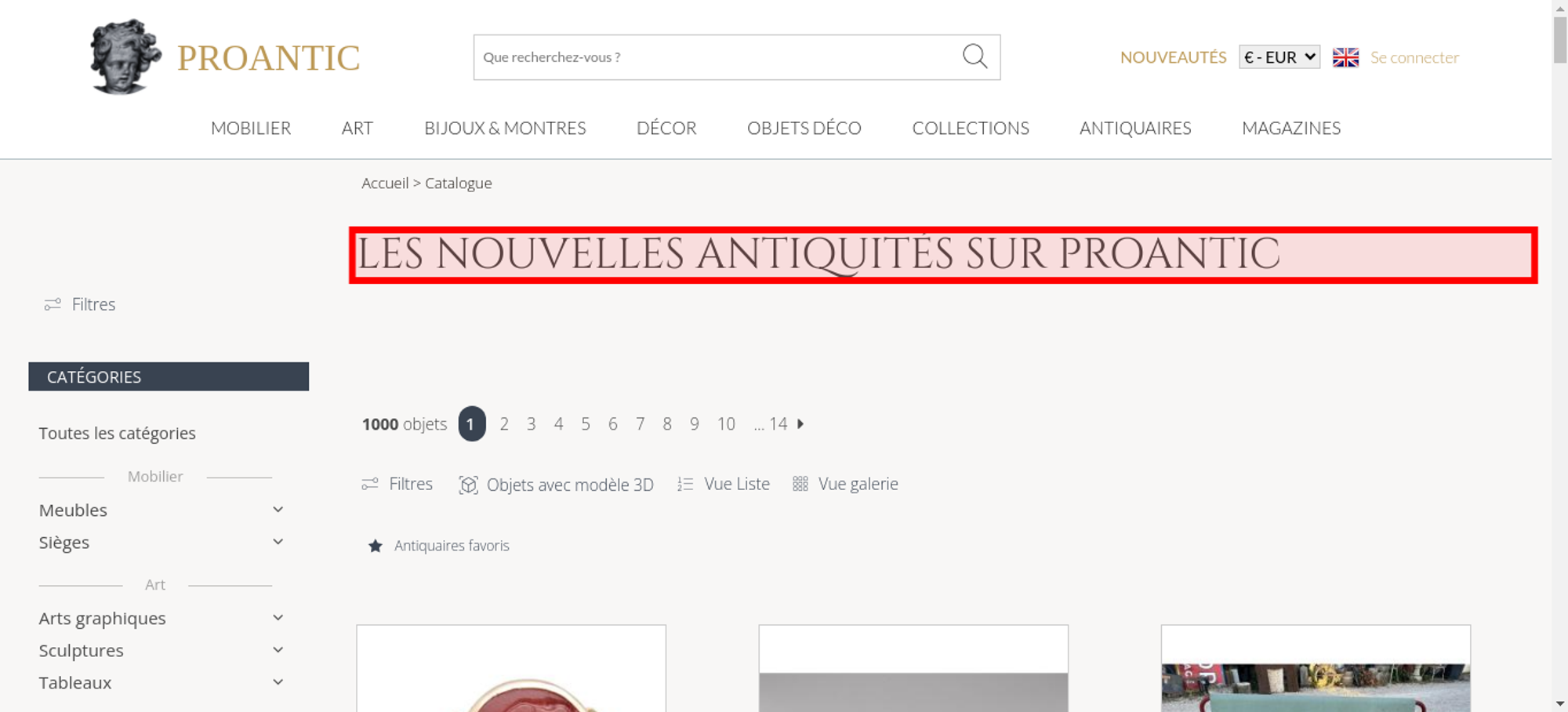This screenshot has width=1568, height=712.
Task: Click the Se connecter link
Action: [x=1414, y=57]
